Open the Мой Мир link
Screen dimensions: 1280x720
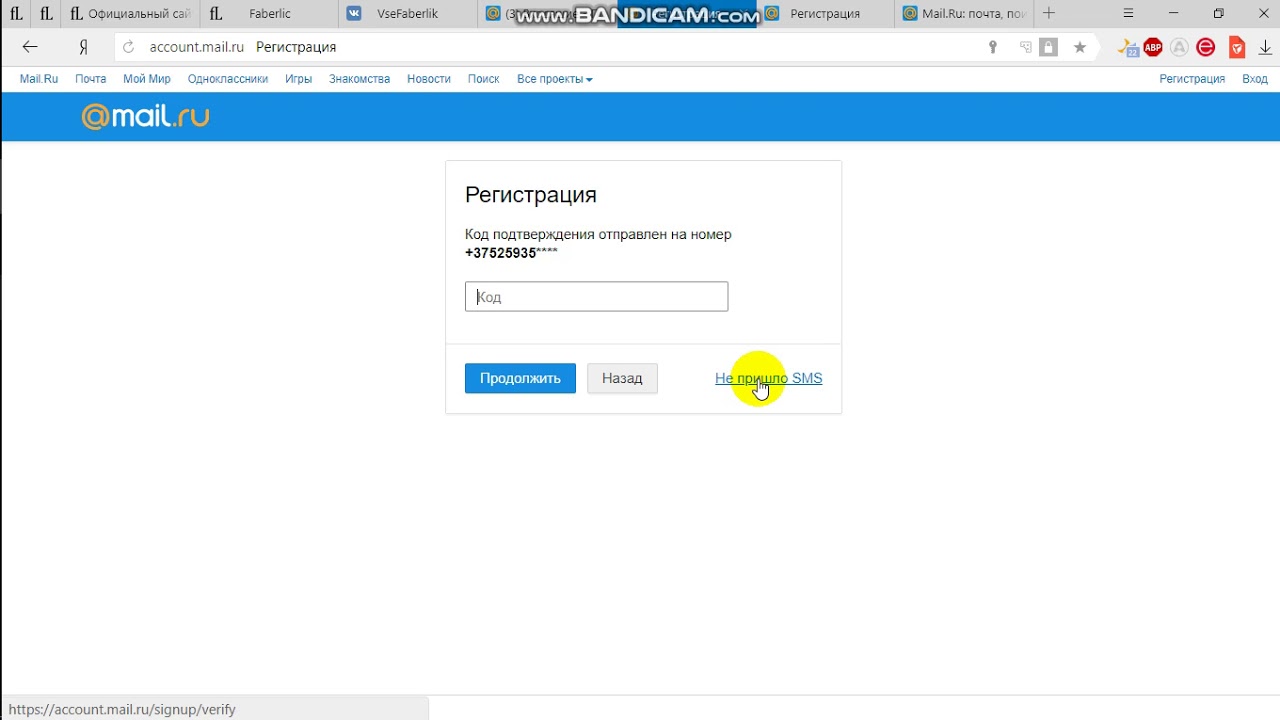(x=147, y=79)
